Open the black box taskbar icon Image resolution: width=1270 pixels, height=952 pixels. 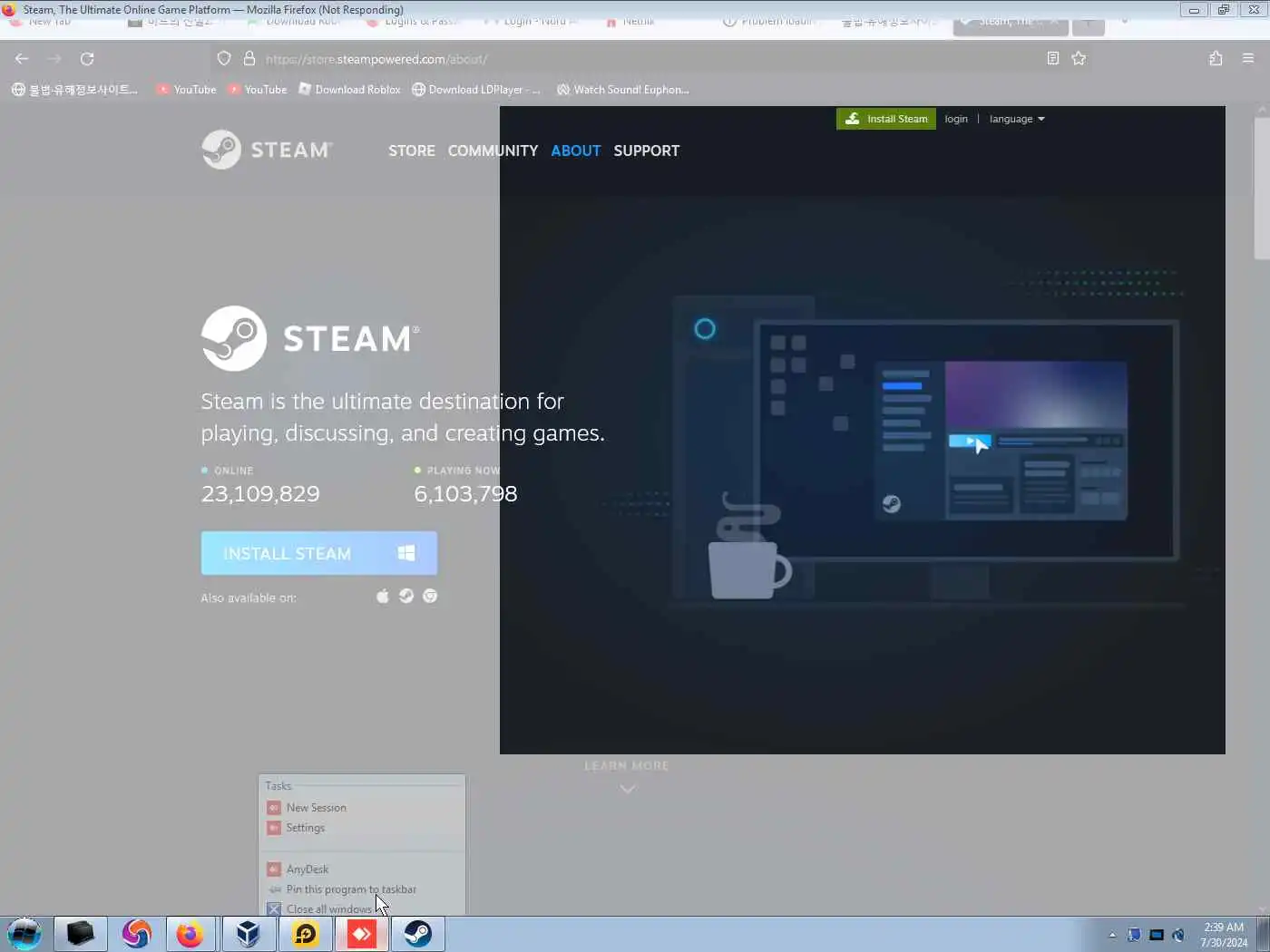click(80, 934)
